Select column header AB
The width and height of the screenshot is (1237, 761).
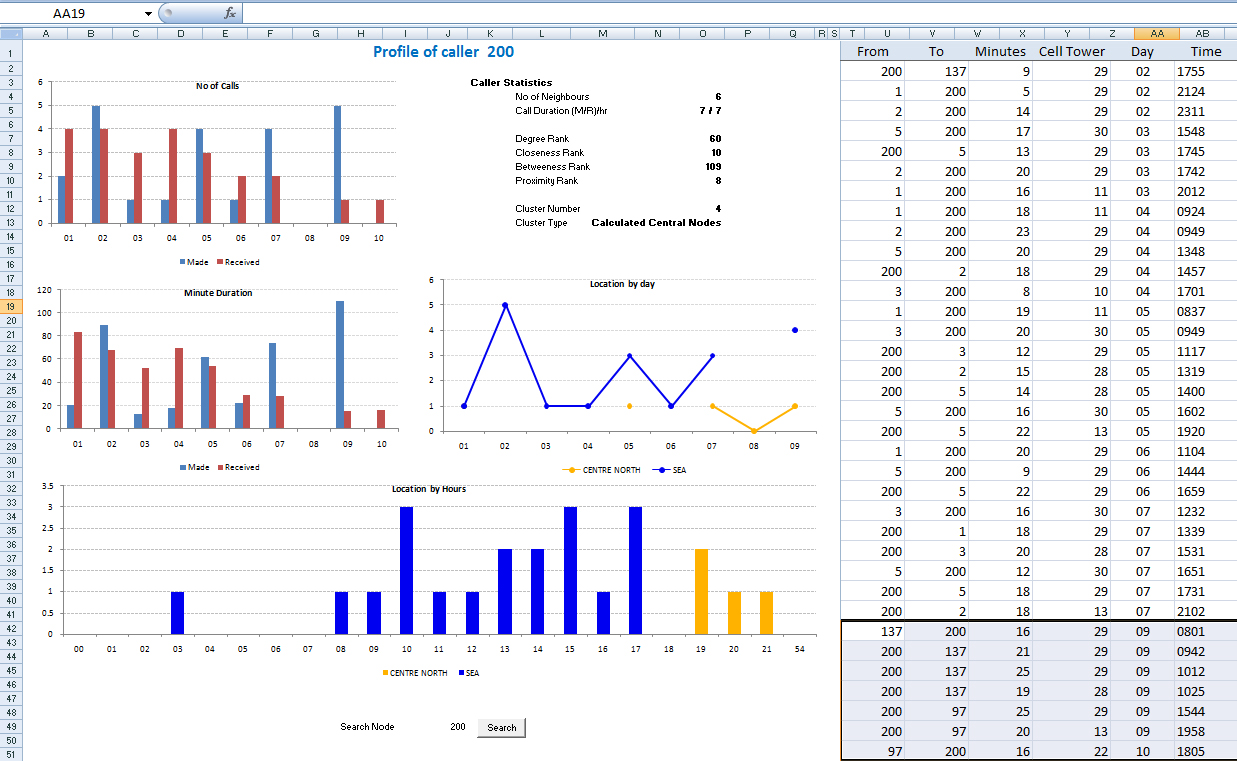1202,34
